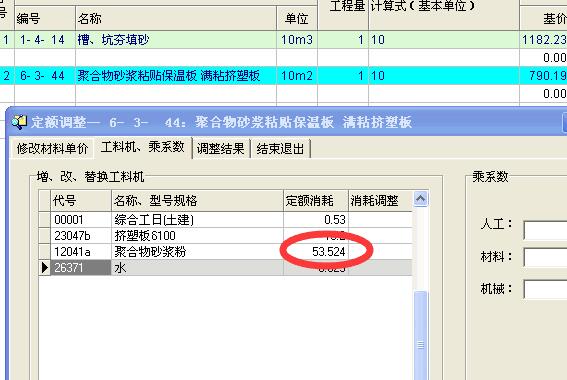Viewport: 567px width, 380px height.
Task: Select row code 23047b
Action: pos(81,236)
